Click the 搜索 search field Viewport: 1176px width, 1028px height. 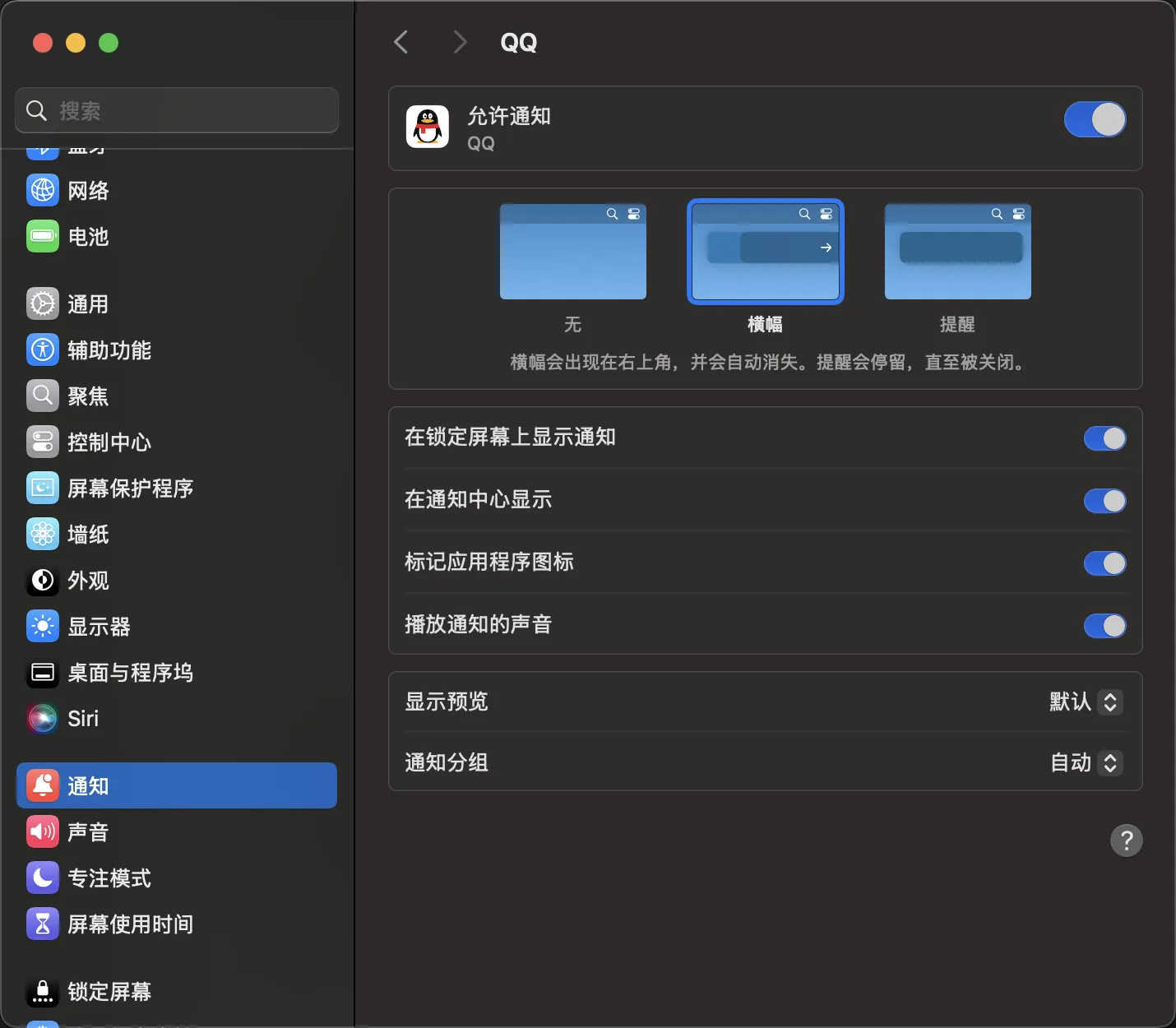point(177,110)
